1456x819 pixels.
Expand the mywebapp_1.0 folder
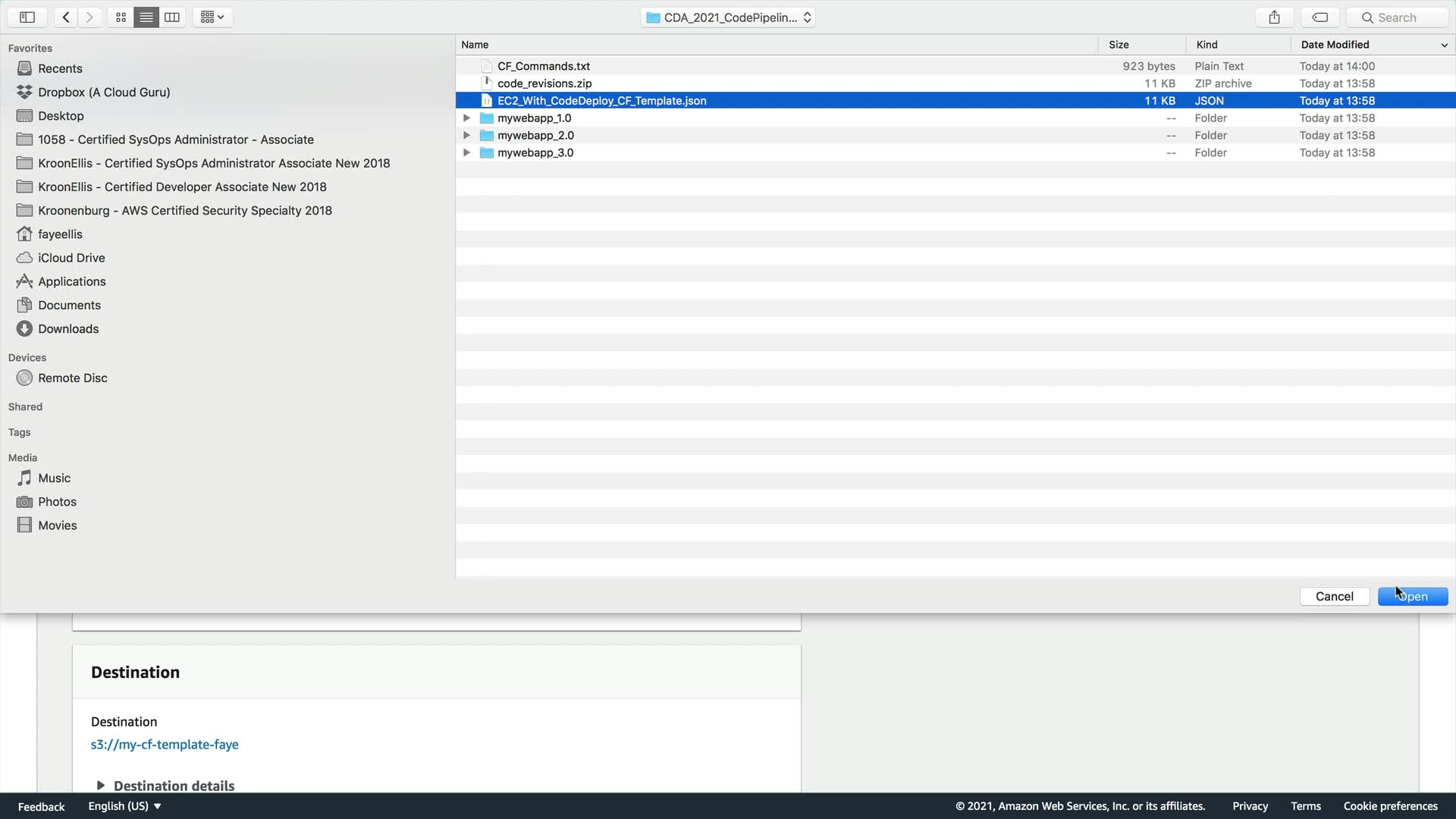tap(467, 118)
